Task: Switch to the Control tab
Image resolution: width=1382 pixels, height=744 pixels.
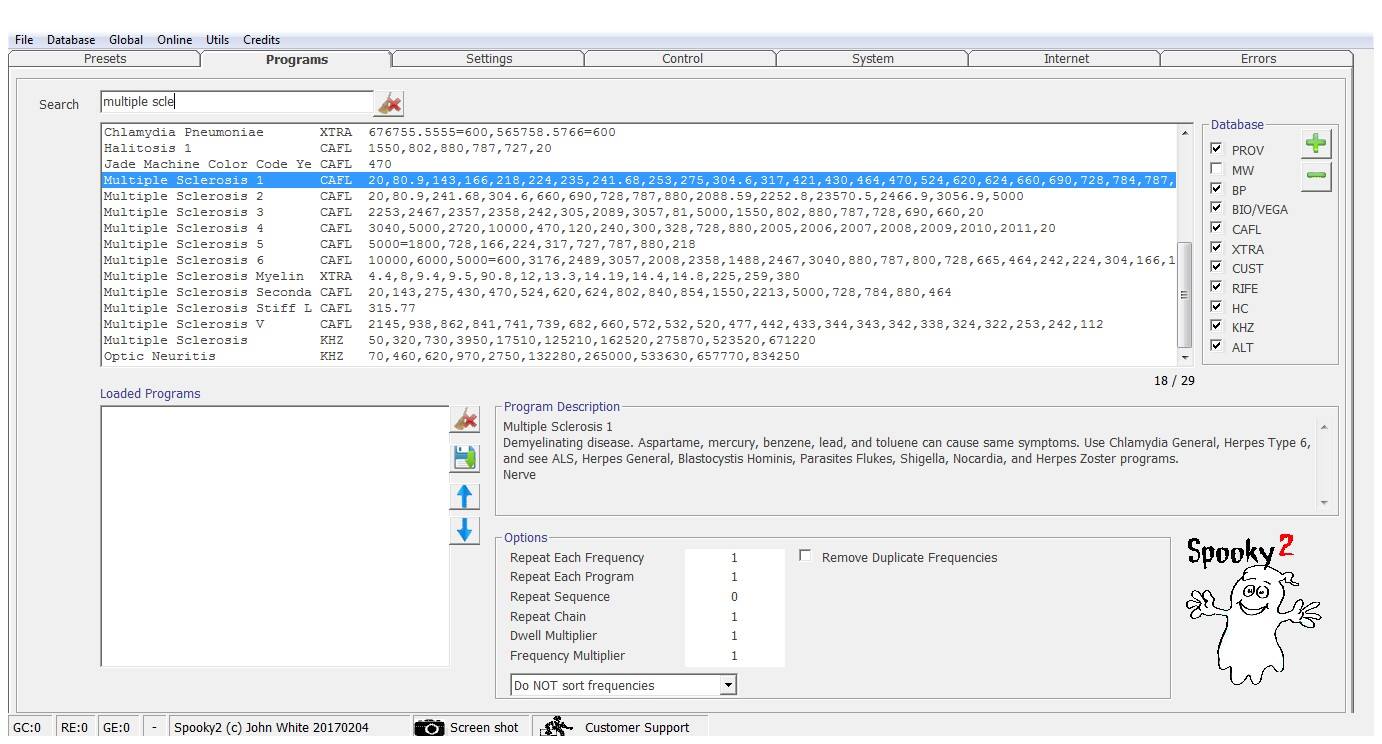Action: (x=682, y=59)
